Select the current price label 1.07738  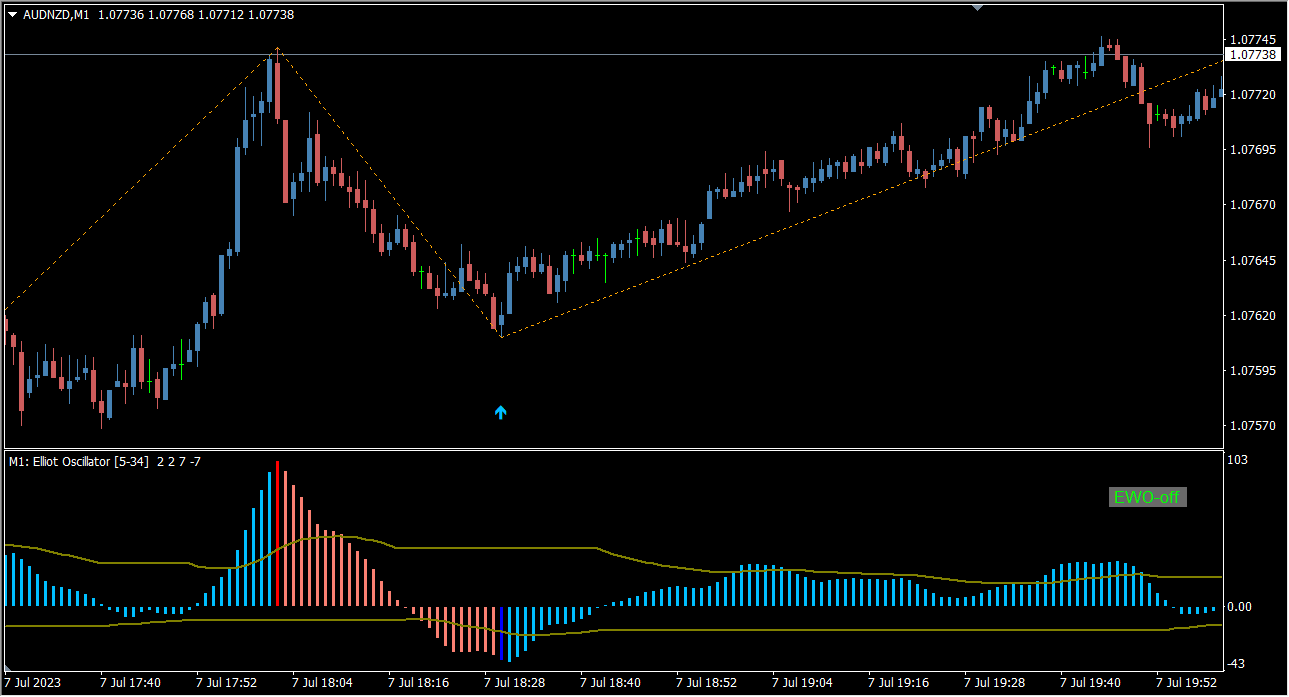point(1253,54)
